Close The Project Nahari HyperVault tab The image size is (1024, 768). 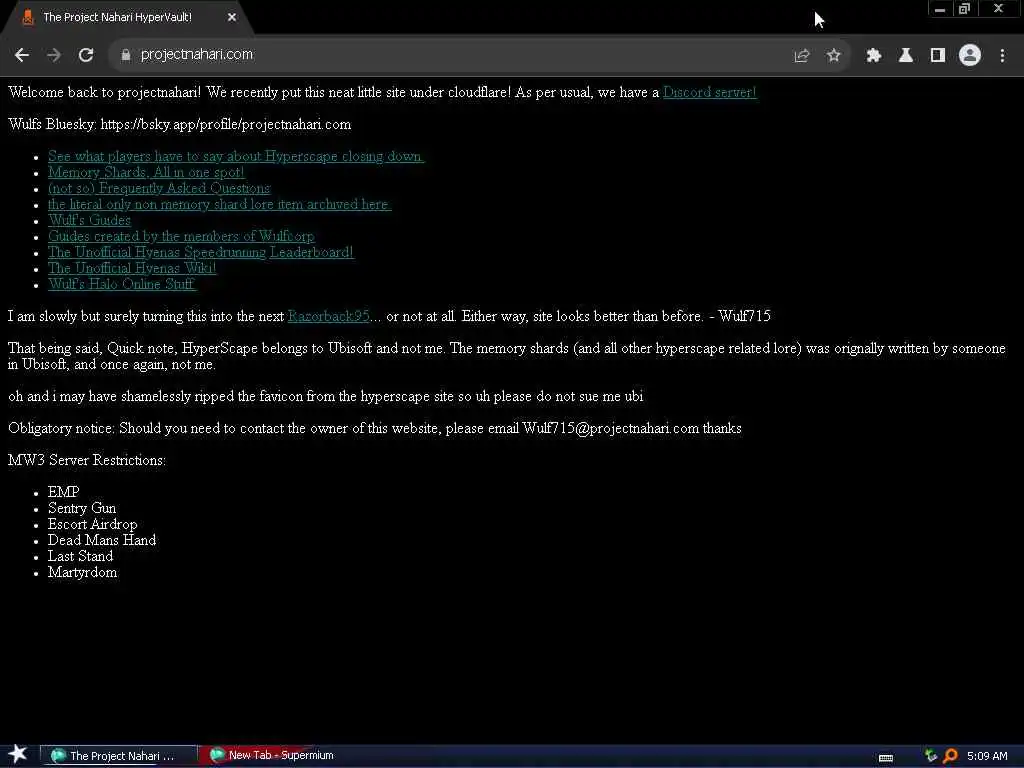(x=232, y=18)
